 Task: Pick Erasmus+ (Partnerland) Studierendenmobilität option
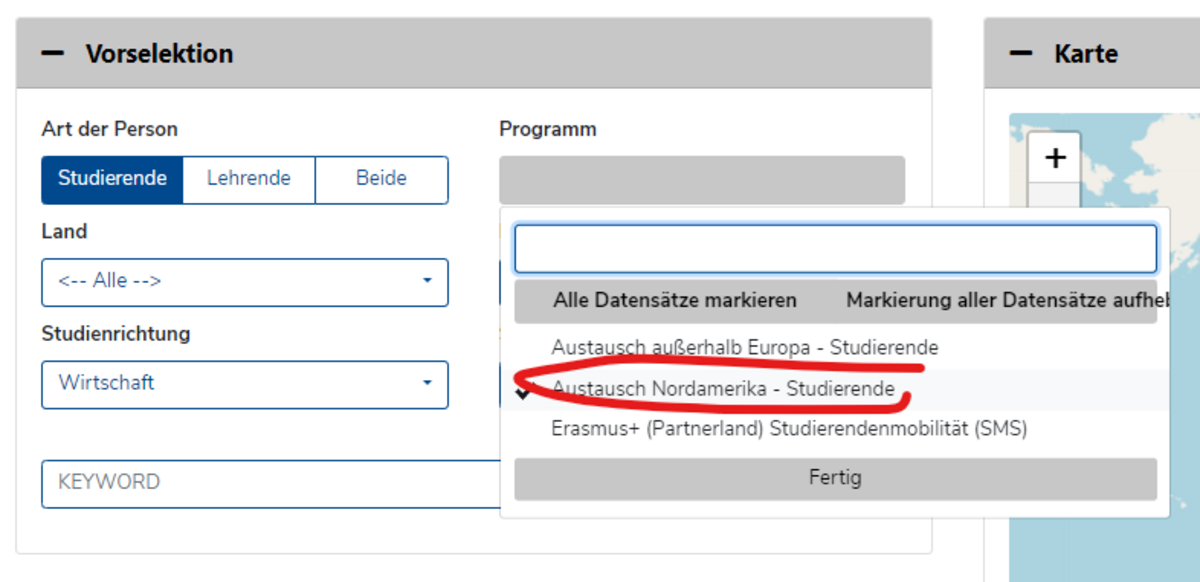(788, 429)
